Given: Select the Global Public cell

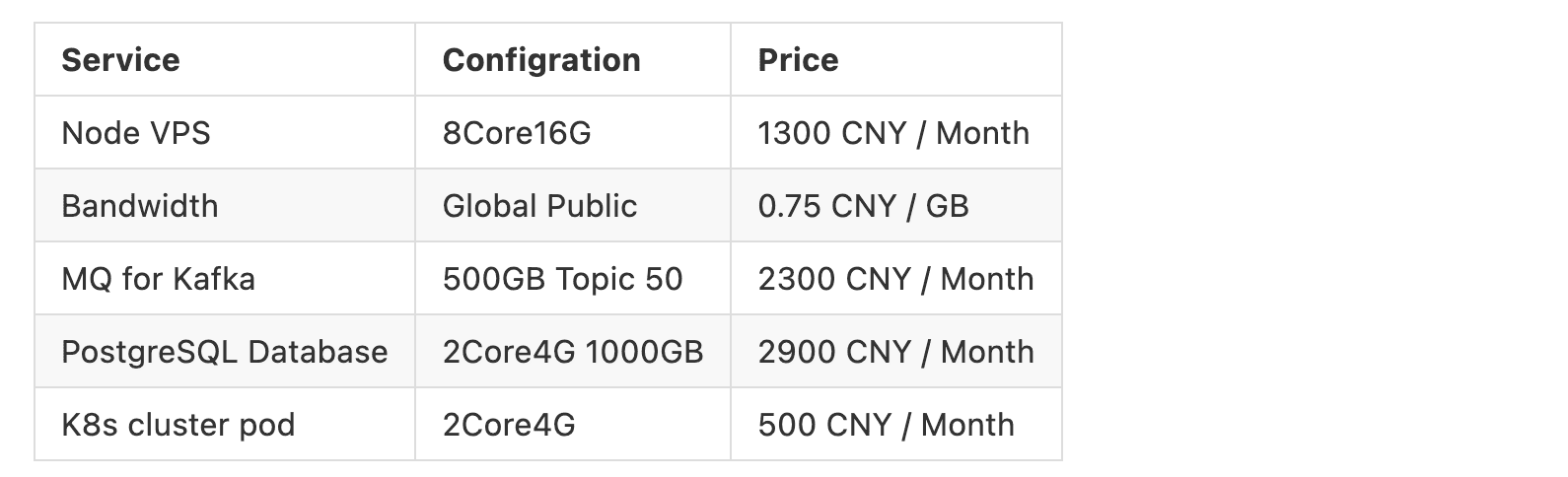Looking at the screenshot, I should (x=539, y=206).
